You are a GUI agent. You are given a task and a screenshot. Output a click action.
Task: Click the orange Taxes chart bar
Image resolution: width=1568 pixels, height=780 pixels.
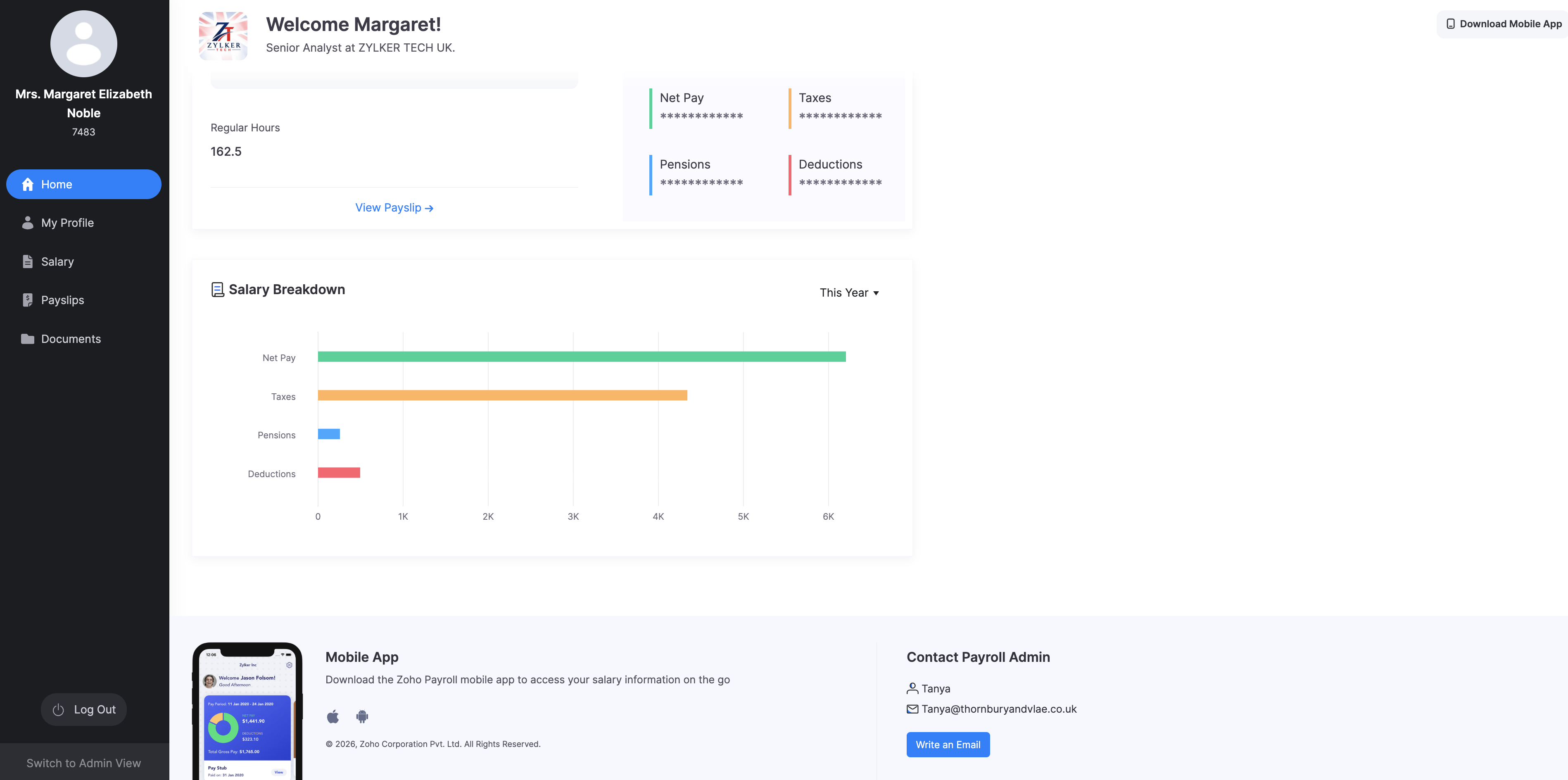502,396
